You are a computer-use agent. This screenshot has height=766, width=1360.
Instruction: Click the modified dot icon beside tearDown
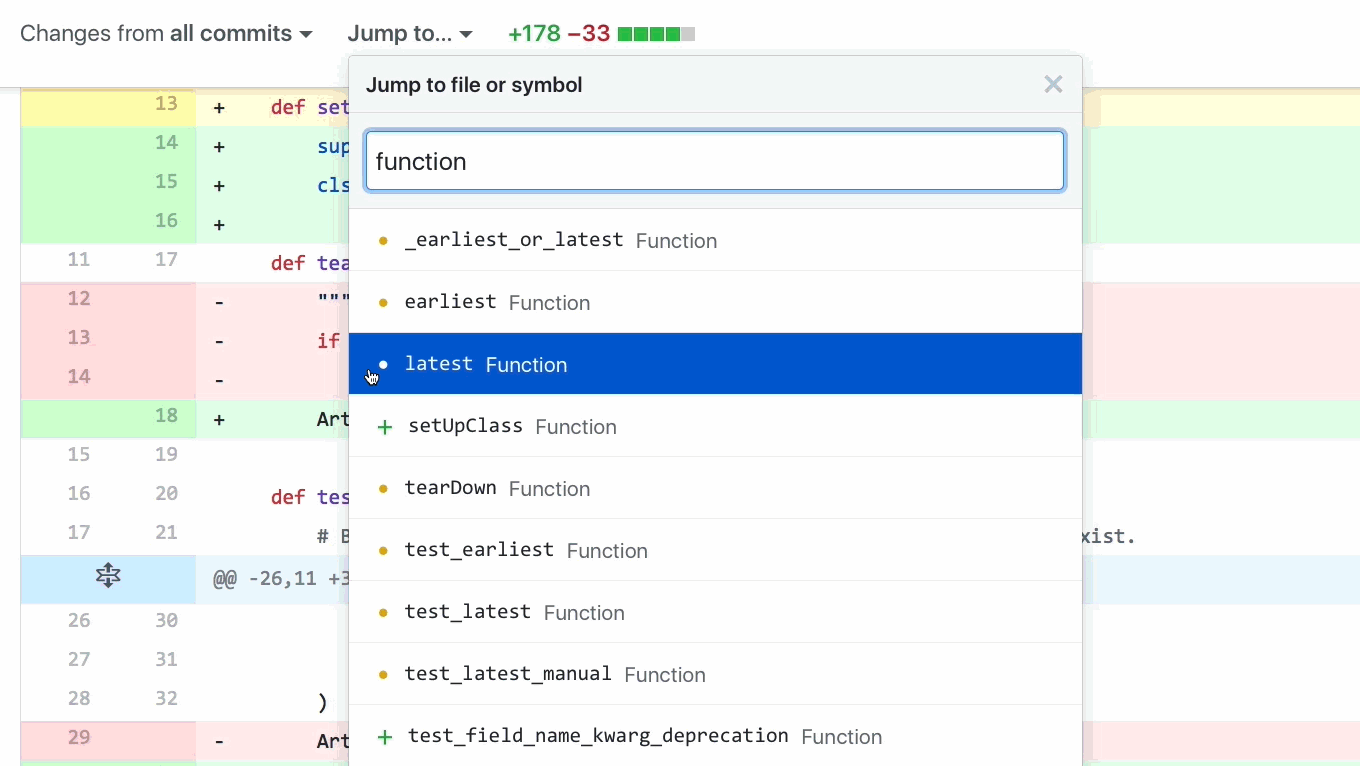(383, 489)
